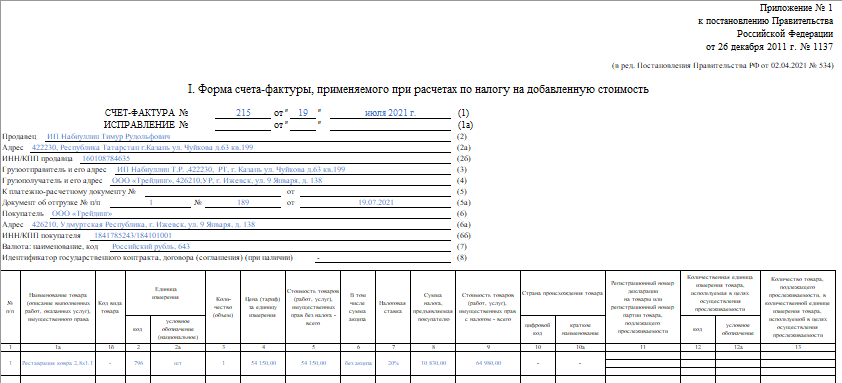Image resolution: width=842 pixels, height=383 pixels.
Task: Select shipment document number 189
Action: pos(244,203)
